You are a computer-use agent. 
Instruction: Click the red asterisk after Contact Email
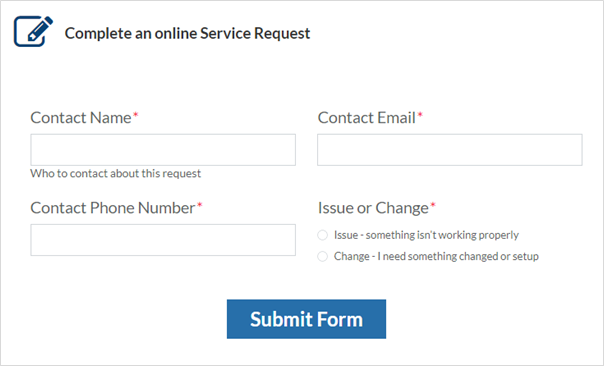(420, 114)
